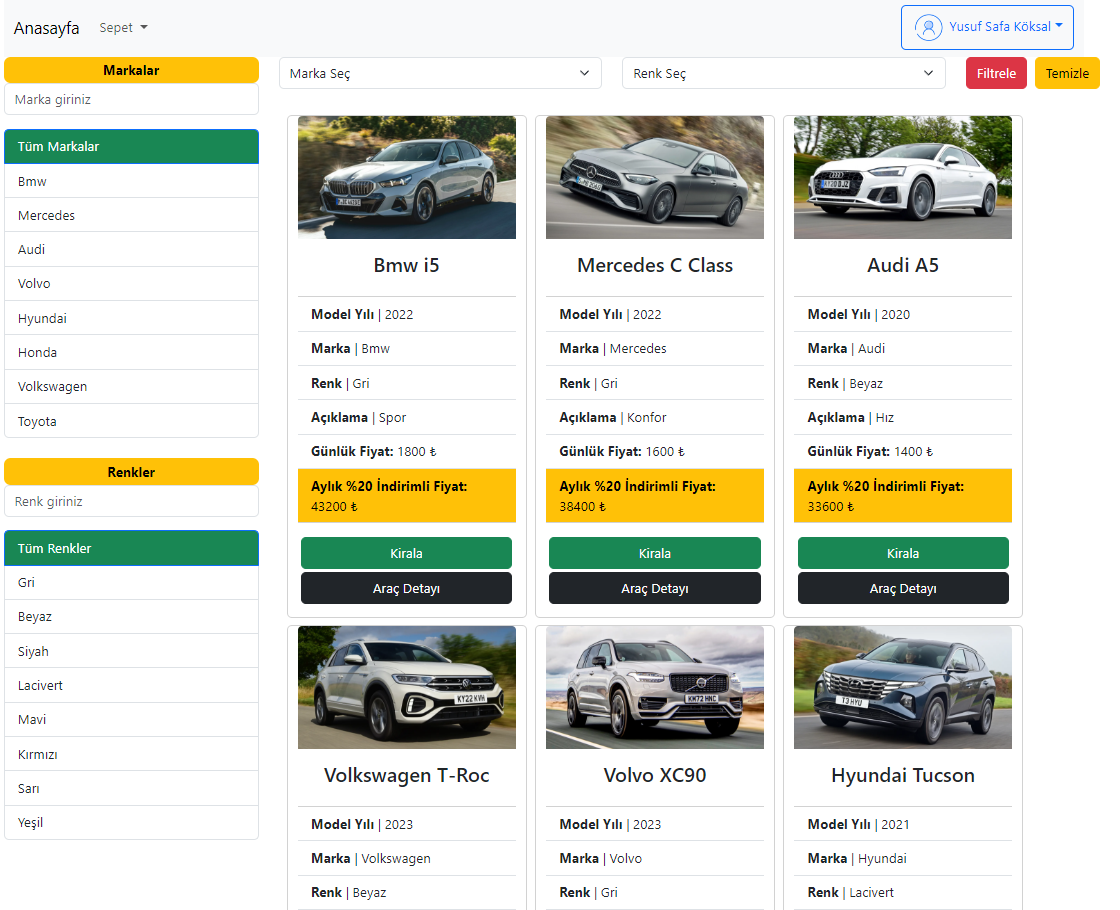Click the Audi A5 card title
The height and width of the screenshot is (910, 1120).
coord(903,265)
